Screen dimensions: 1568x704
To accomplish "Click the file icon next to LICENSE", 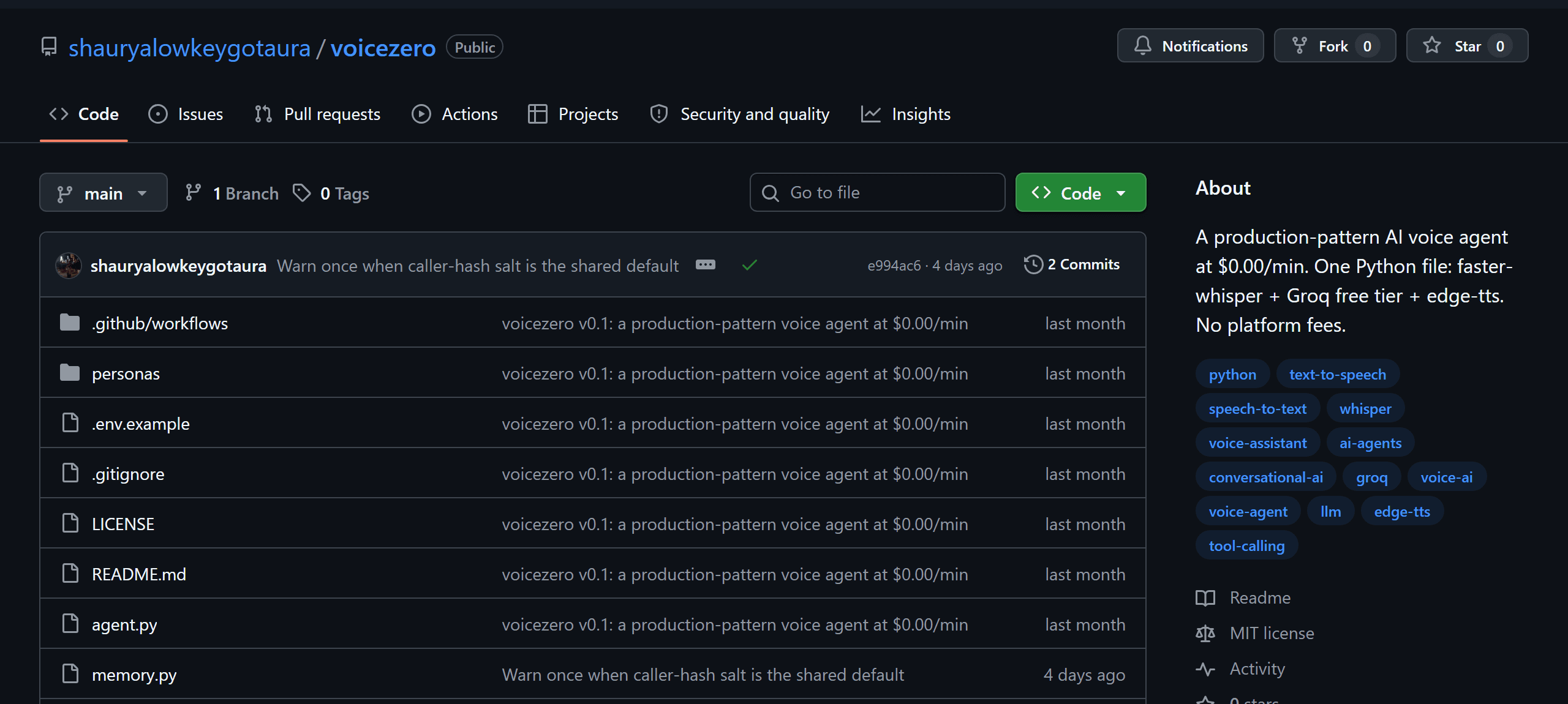I will click(70, 523).
